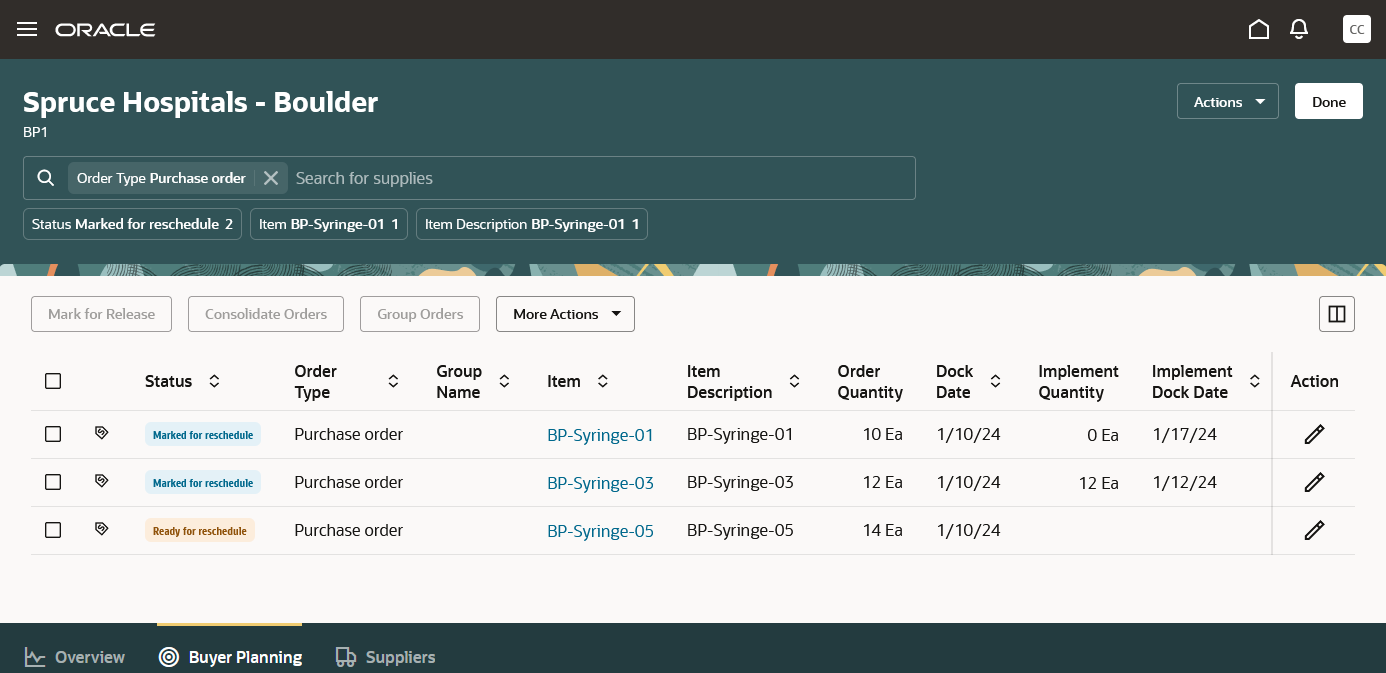Check the select-all checkbox in table header
Image resolution: width=1386 pixels, height=673 pixels.
coord(52,381)
